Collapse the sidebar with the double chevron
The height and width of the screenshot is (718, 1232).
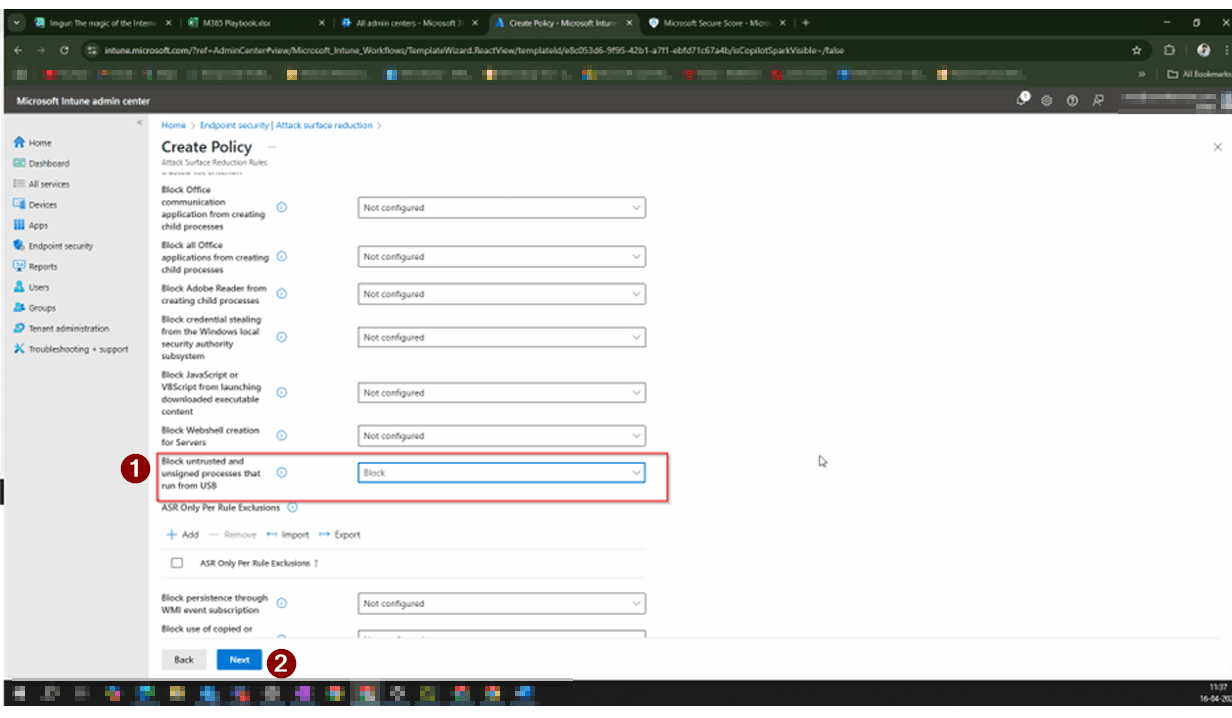click(x=140, y=123)
